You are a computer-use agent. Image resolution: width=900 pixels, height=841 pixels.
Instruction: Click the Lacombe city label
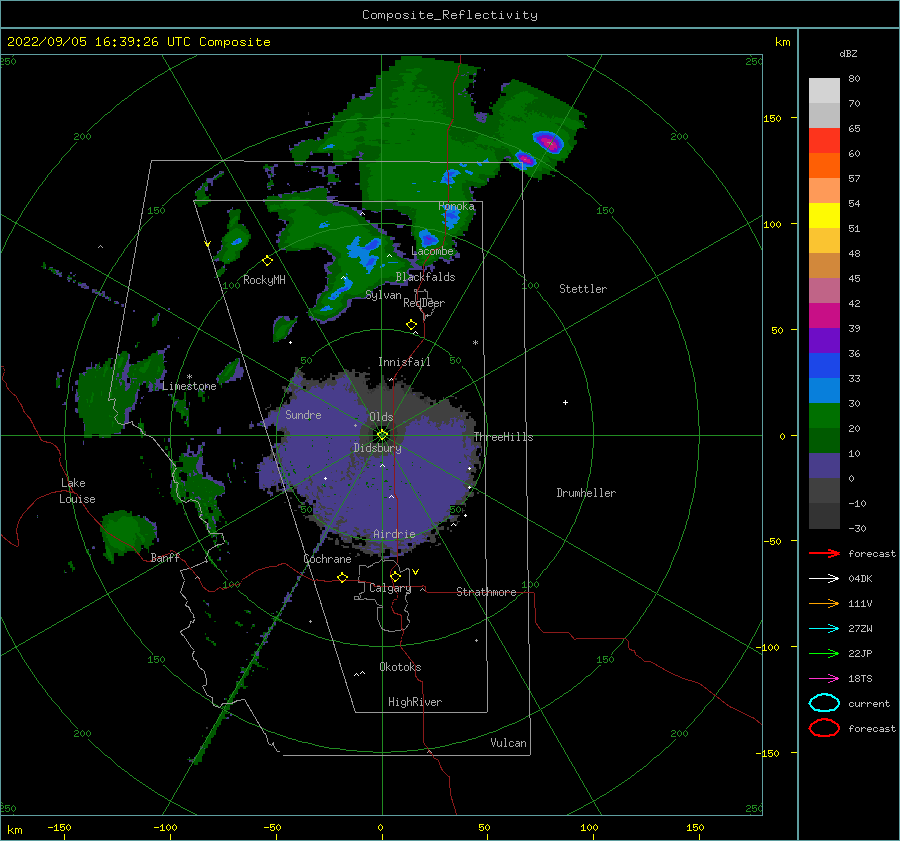click(432, 251)
